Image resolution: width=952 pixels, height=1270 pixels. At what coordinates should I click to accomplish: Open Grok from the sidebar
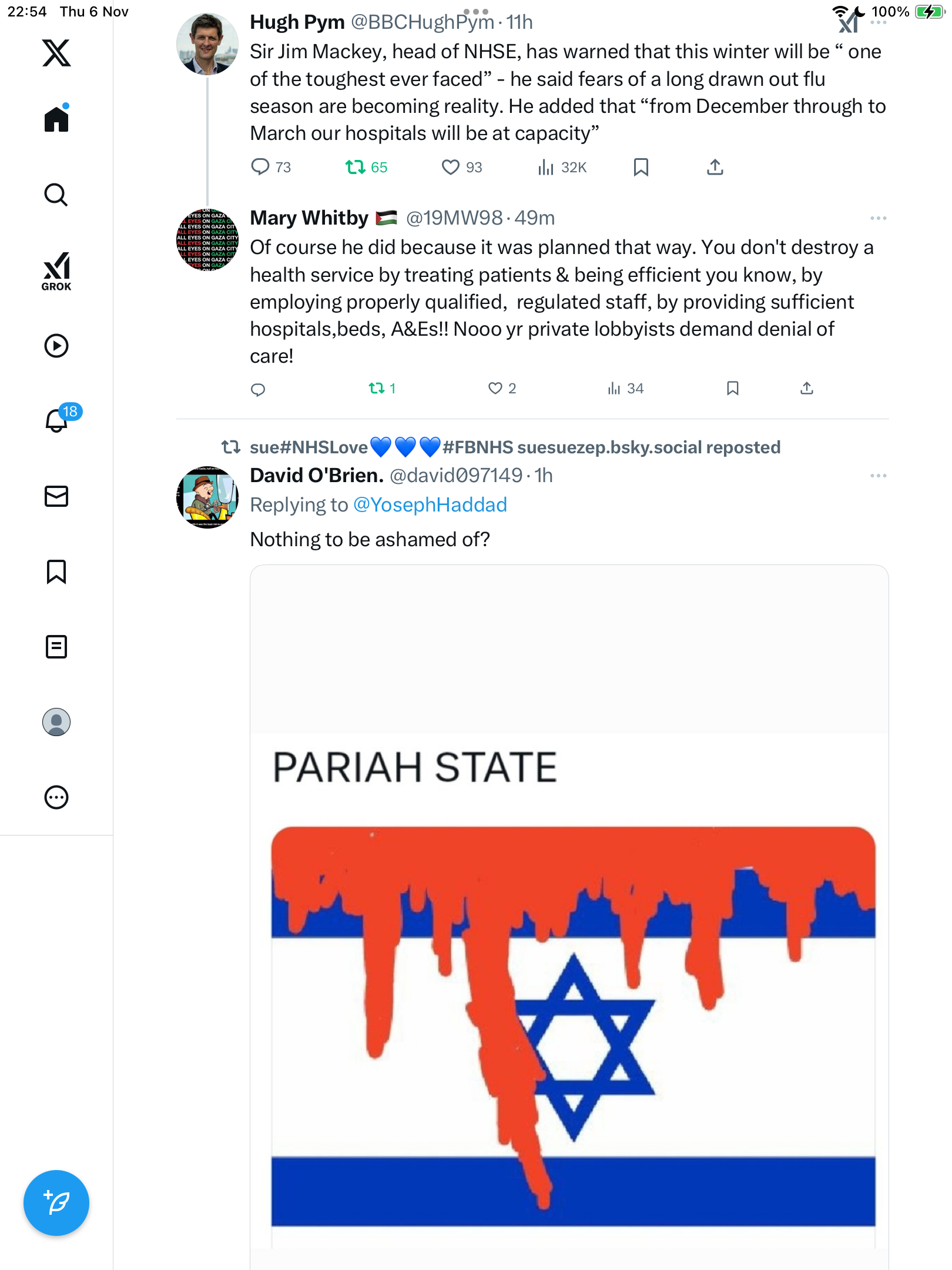tap(56, 271)
